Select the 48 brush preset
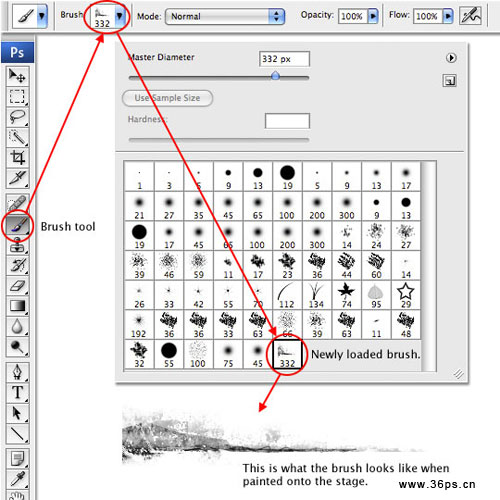This screenshot has height=500, width=500. (x=406, y=325)
